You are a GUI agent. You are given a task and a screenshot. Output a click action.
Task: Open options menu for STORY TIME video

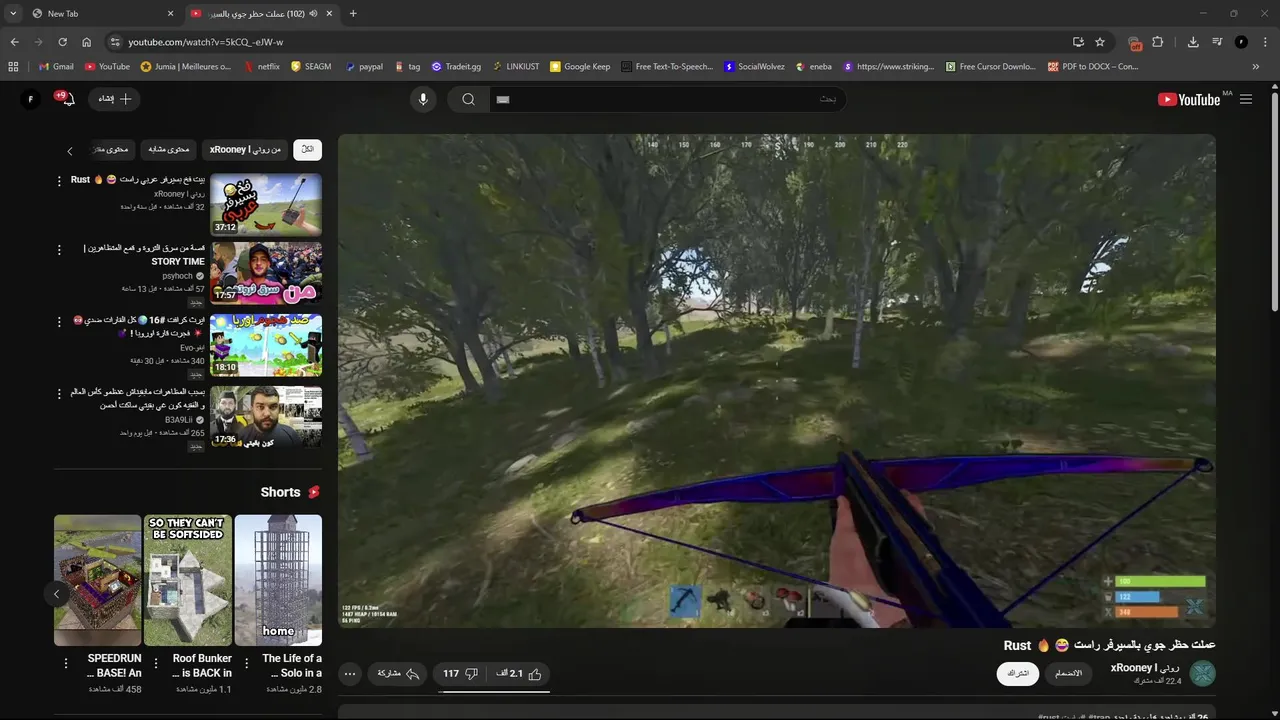click(59, 250)
